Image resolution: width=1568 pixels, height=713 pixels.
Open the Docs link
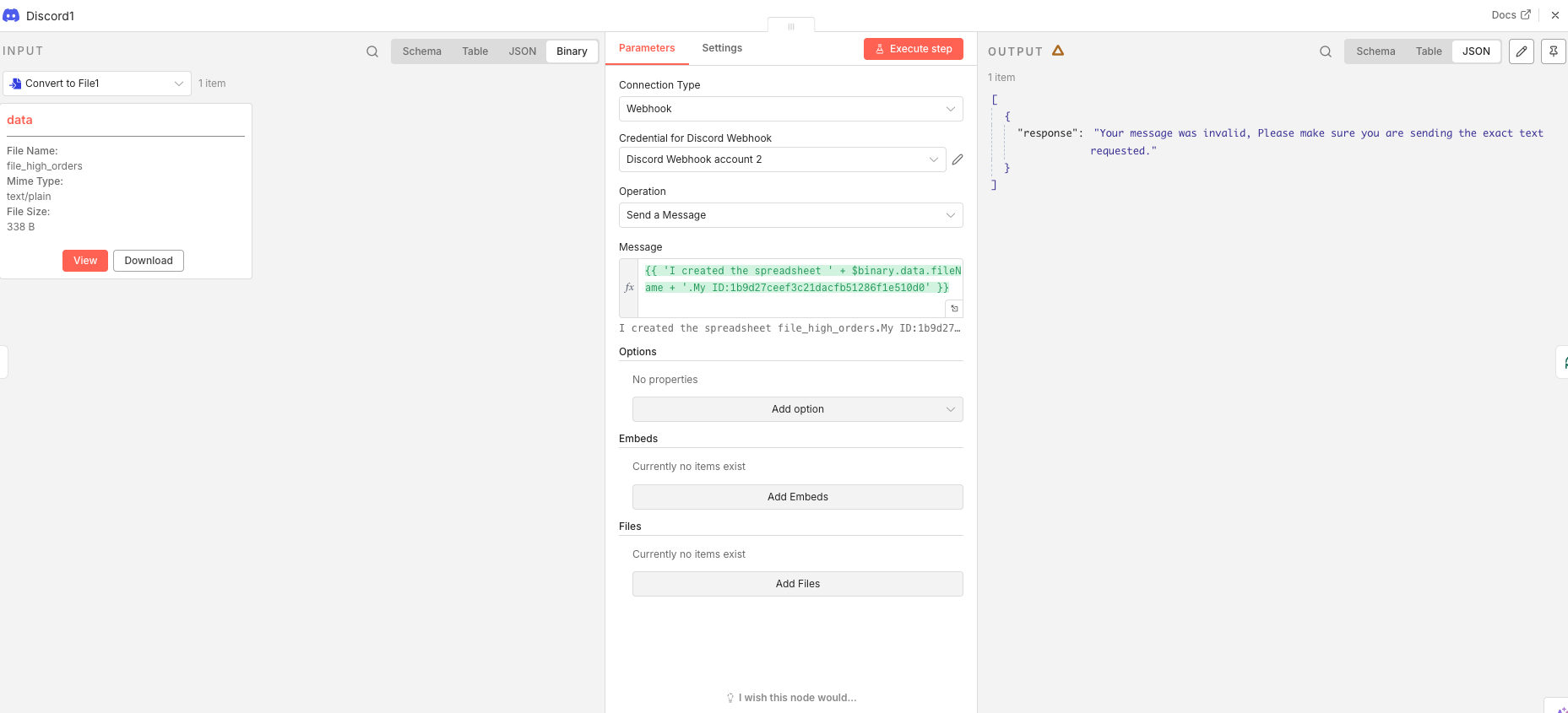point(1511,15)
